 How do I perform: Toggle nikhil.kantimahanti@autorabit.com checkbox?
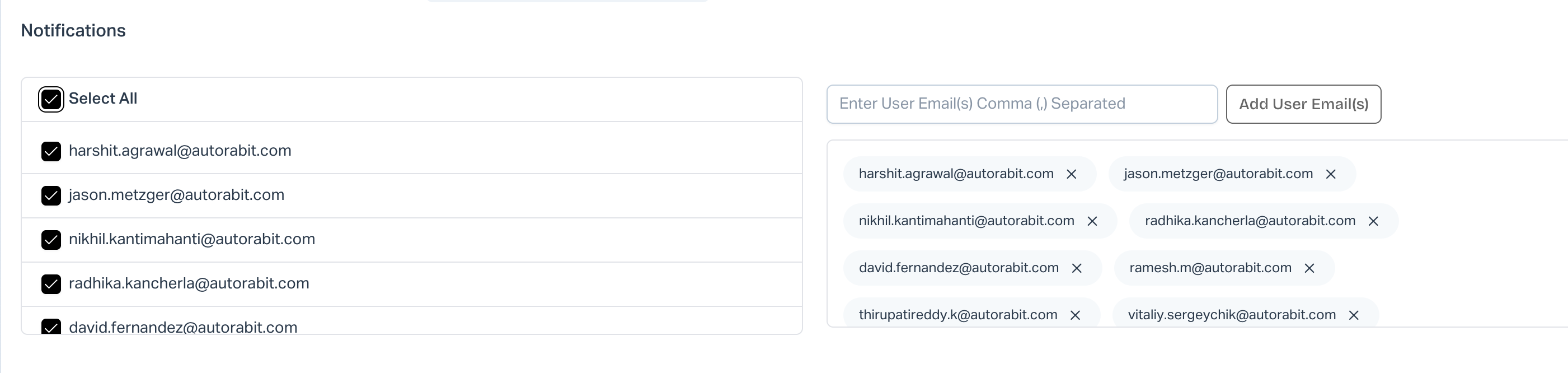click(51, 240)
